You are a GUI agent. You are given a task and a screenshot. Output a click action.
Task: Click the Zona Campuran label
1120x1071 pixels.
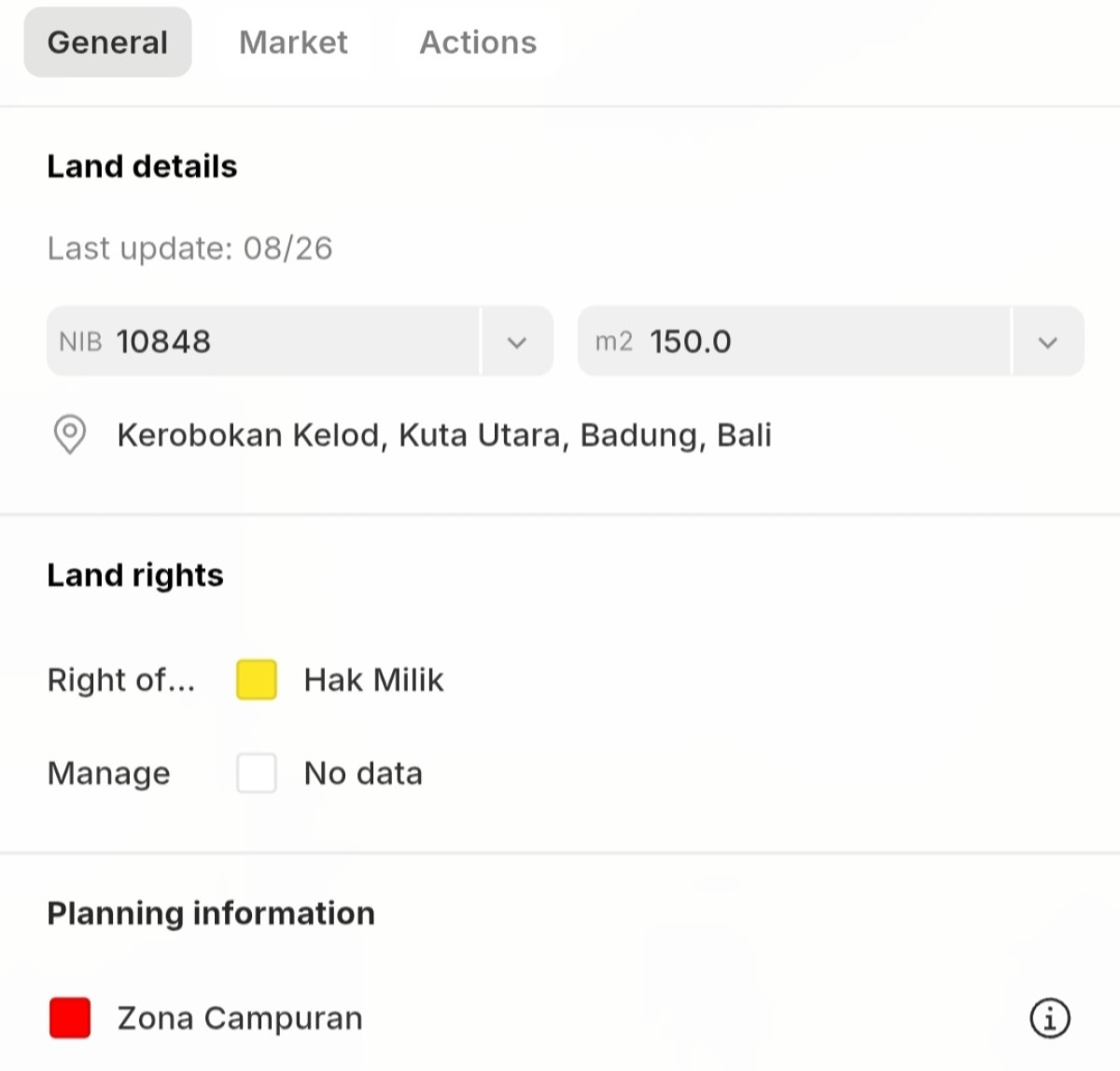point(240,1018)
